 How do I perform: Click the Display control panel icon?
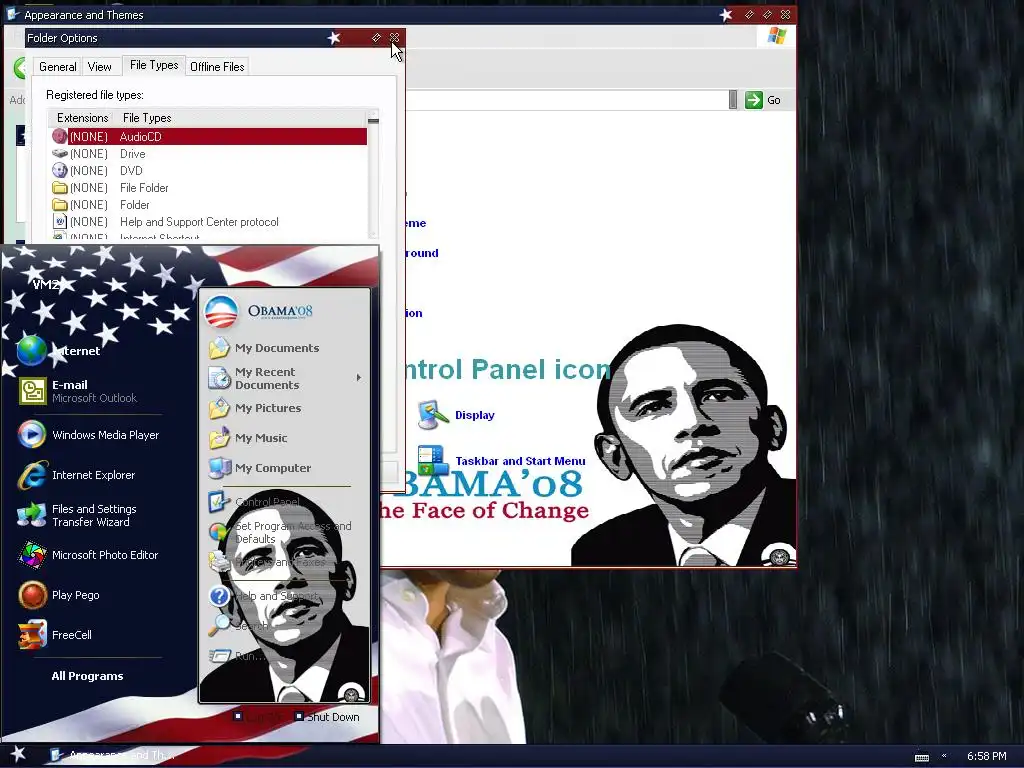point(432,415)
